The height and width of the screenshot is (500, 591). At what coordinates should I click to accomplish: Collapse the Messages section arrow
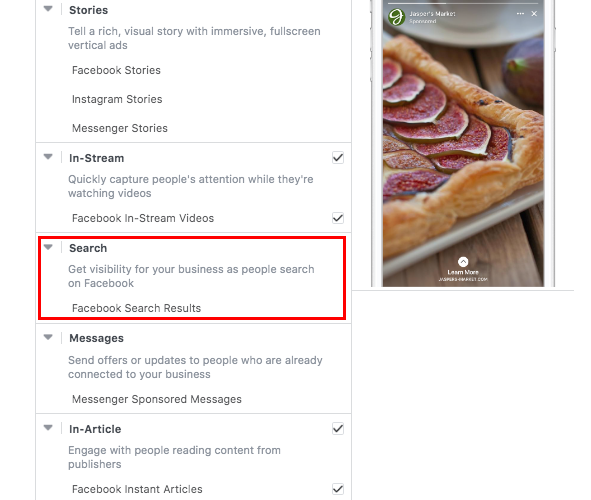(48, 337)
